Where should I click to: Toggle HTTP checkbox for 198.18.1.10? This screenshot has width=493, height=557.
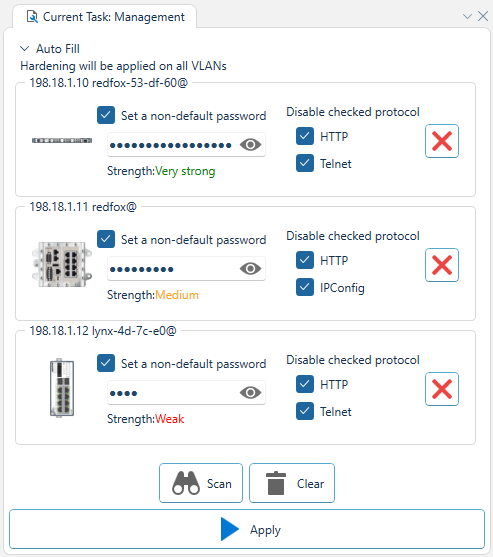[x=305, y=136]
